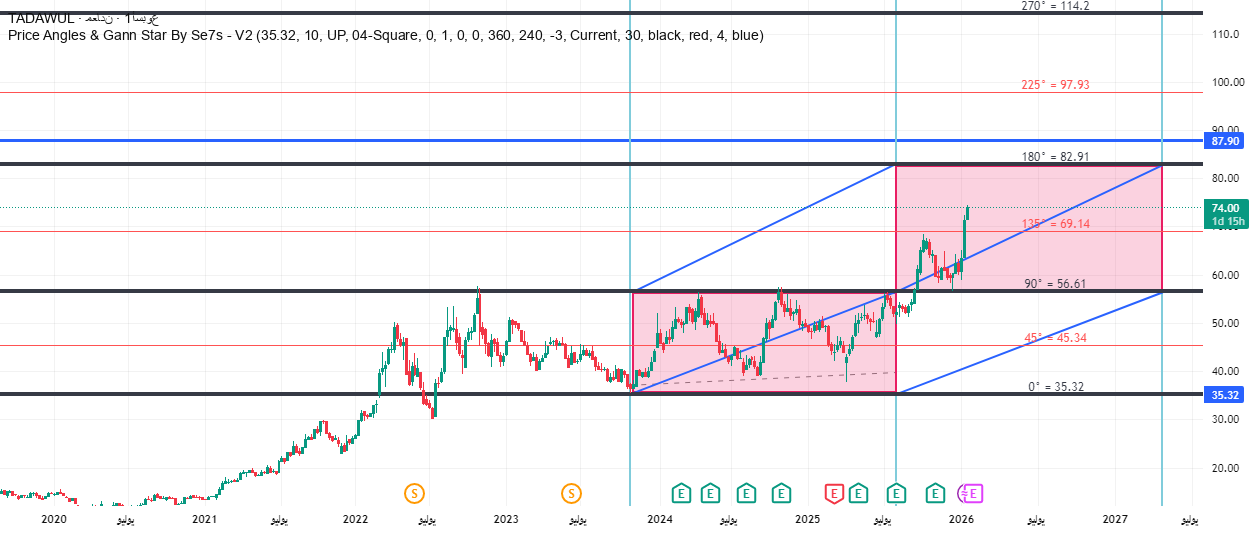Screen dimensions: 1255x534
Task: Click the first orange split S marker near 2022
Action: point(414,493)
